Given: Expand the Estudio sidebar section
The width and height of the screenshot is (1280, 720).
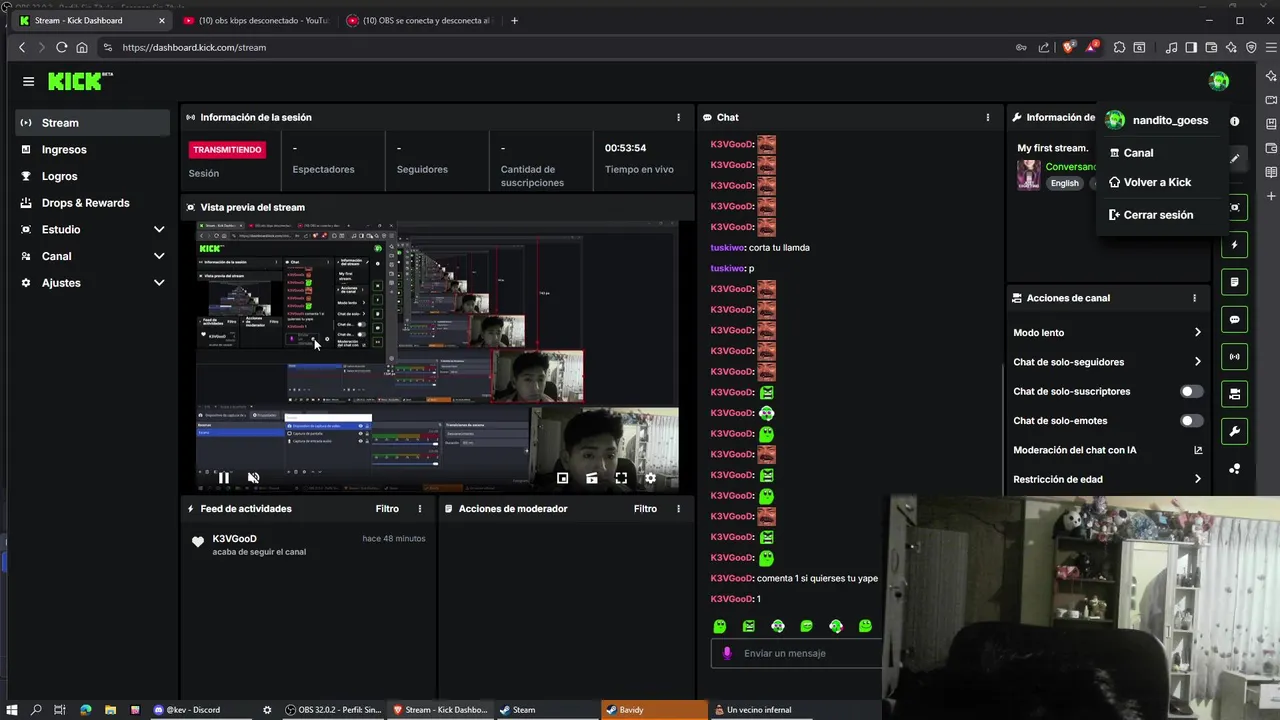Looking at the screenshot, I should [x=159, y=230].
